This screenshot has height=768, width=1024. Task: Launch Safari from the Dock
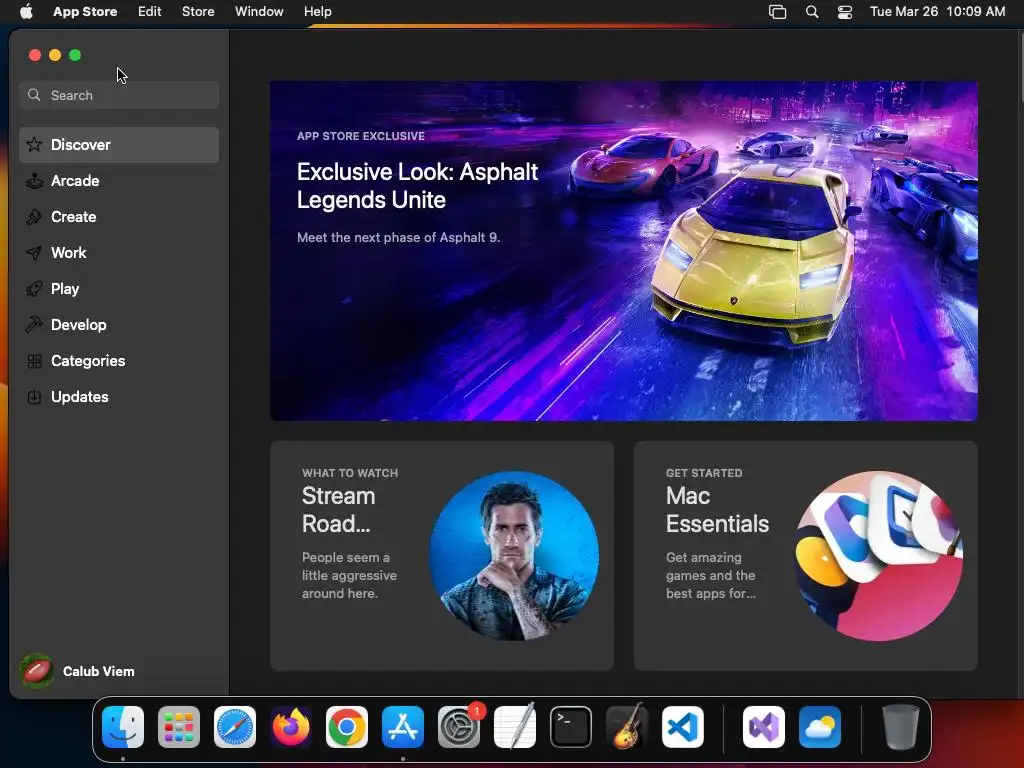click(235, 727)
